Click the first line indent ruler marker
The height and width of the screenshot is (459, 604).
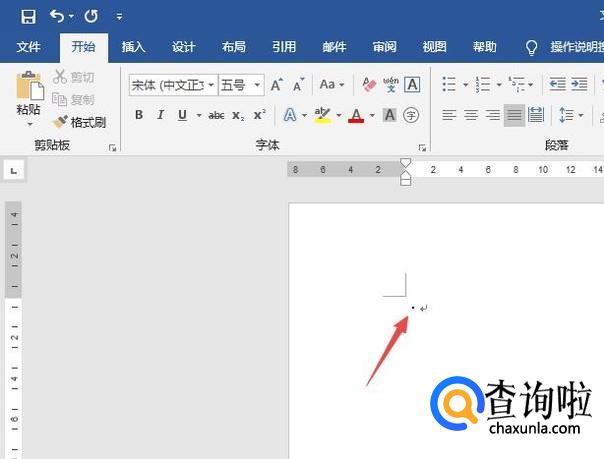[x=405, y=163]
